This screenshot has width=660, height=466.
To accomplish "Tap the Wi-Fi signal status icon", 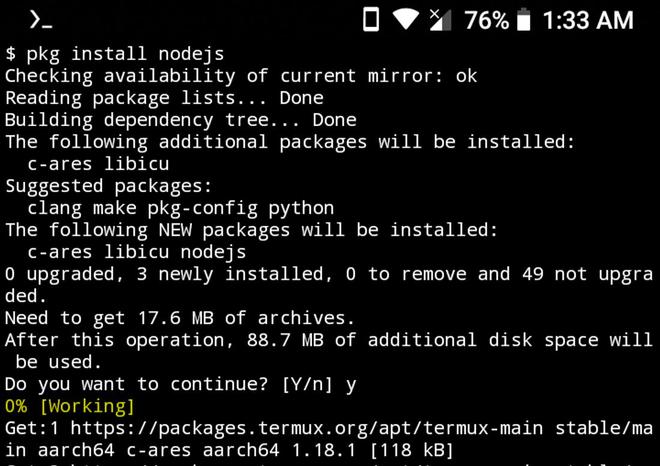I will [x=405, y=20].
